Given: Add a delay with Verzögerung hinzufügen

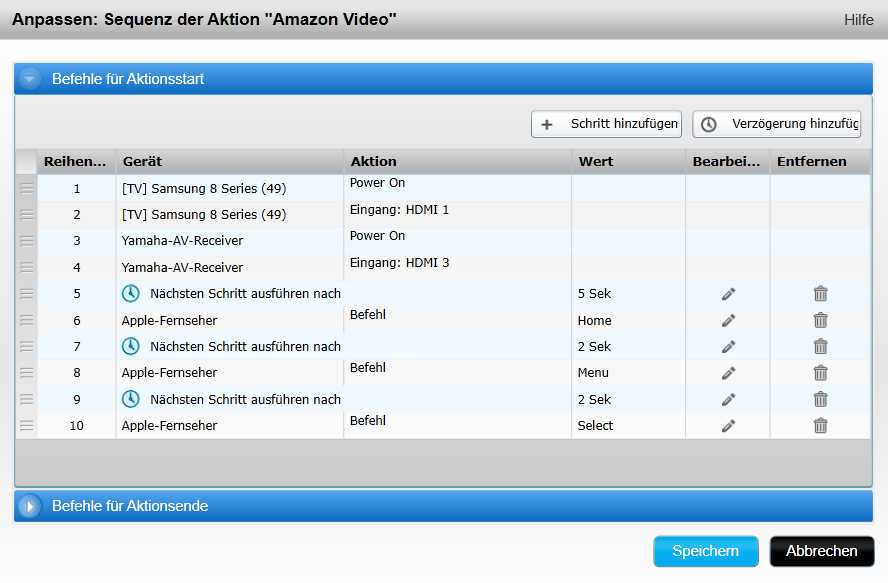Looking at the screenshot, I should click(776, 124).
